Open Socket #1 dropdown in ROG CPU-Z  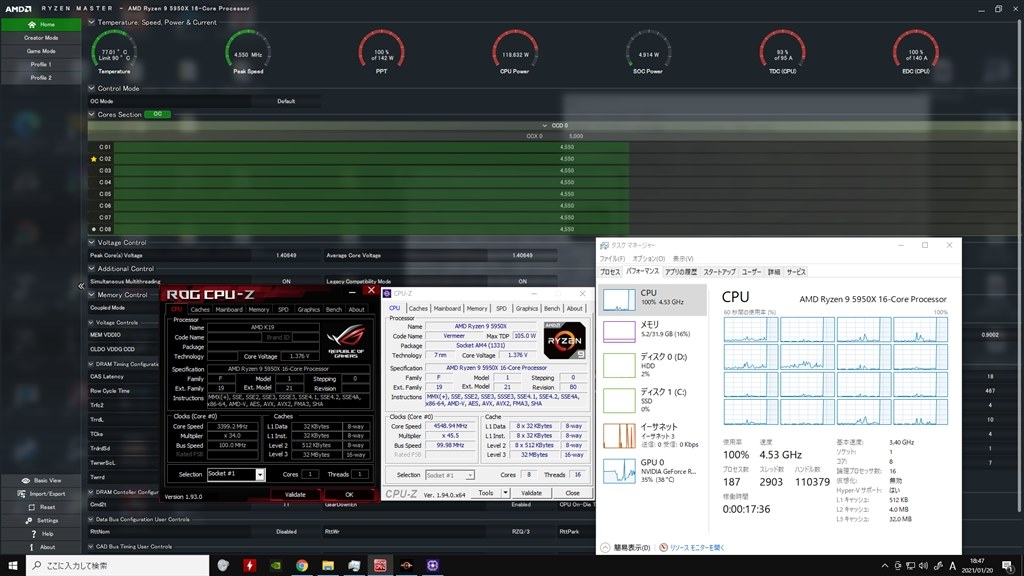[259, 474]
